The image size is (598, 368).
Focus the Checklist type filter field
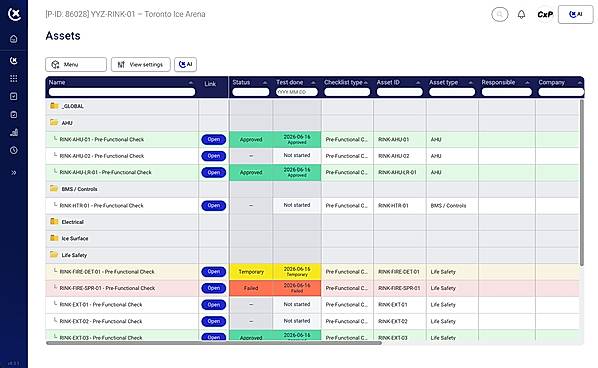[x=347, y=92]
